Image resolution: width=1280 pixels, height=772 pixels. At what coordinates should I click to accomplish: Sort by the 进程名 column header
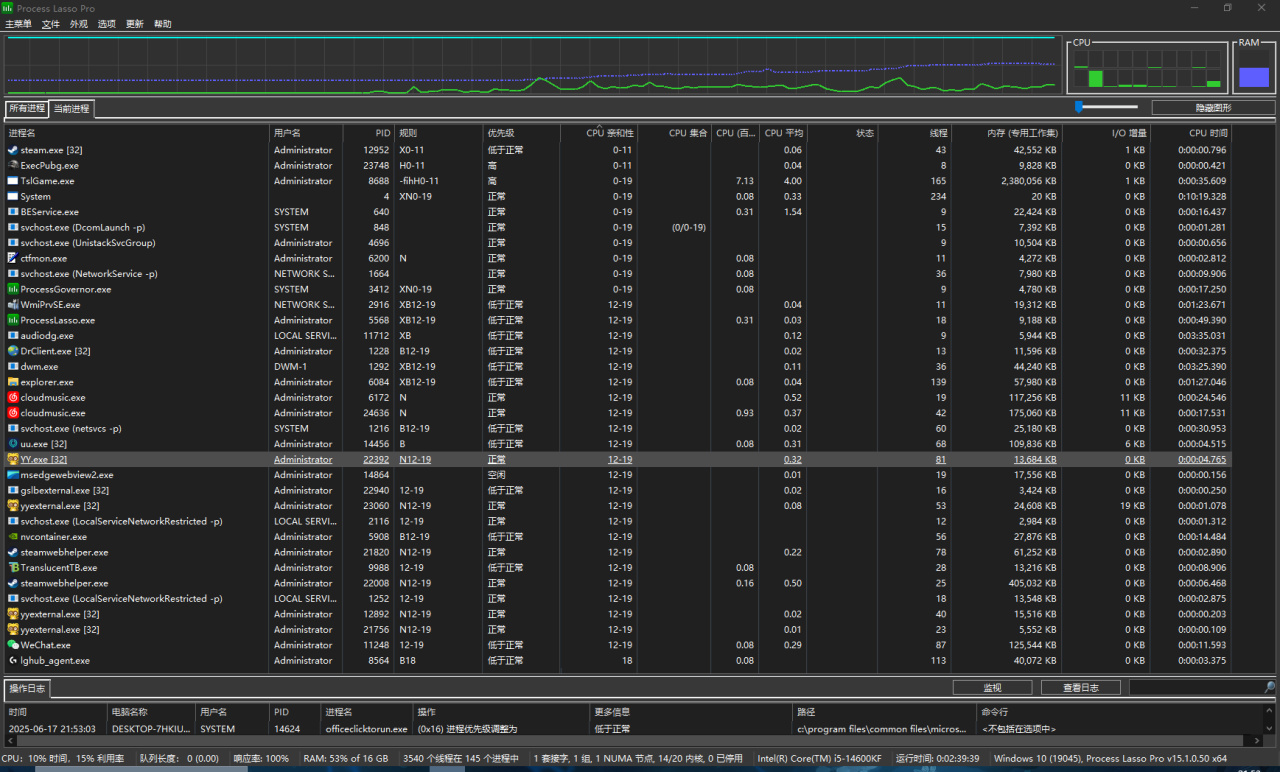tap(136, 133)
